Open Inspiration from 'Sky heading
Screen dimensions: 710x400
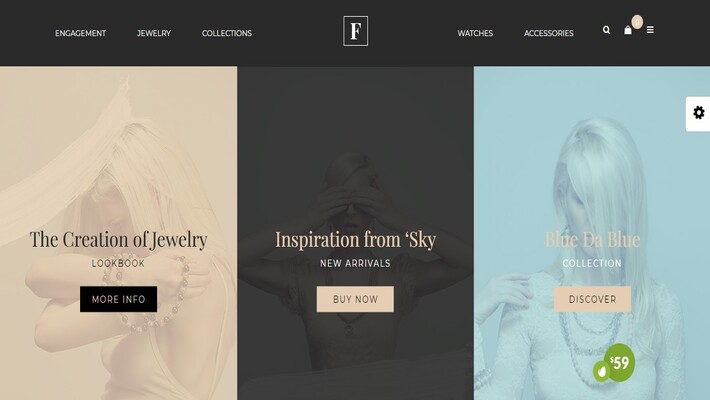355,240
